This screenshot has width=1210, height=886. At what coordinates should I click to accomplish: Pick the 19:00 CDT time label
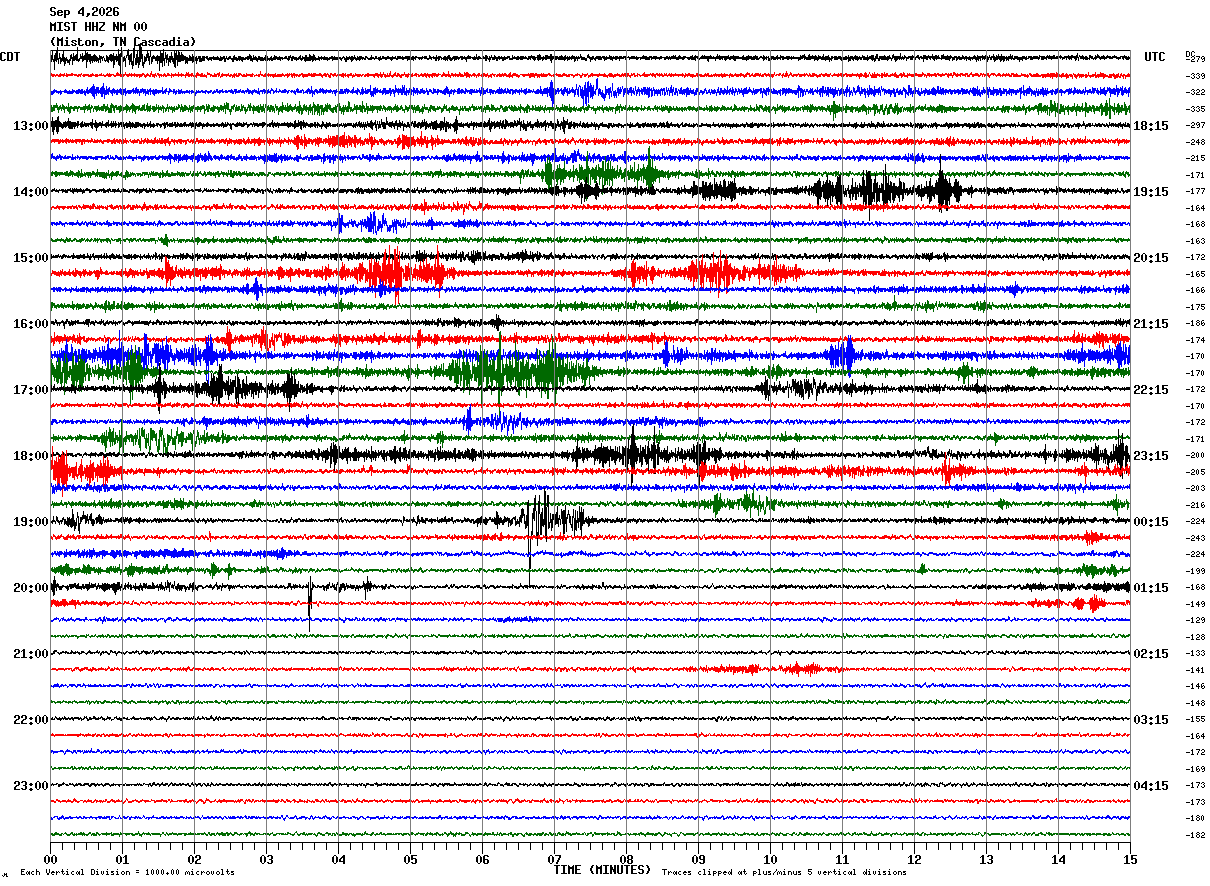[x=31, y=522]
